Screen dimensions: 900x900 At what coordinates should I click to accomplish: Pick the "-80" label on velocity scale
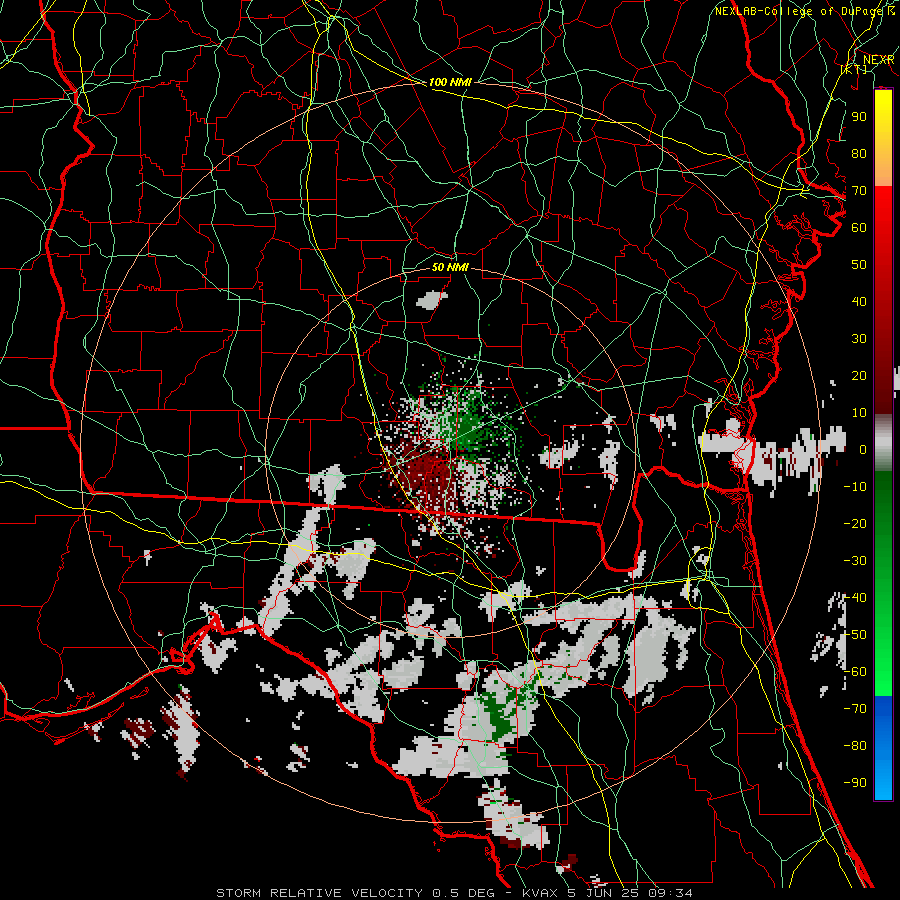855,746
